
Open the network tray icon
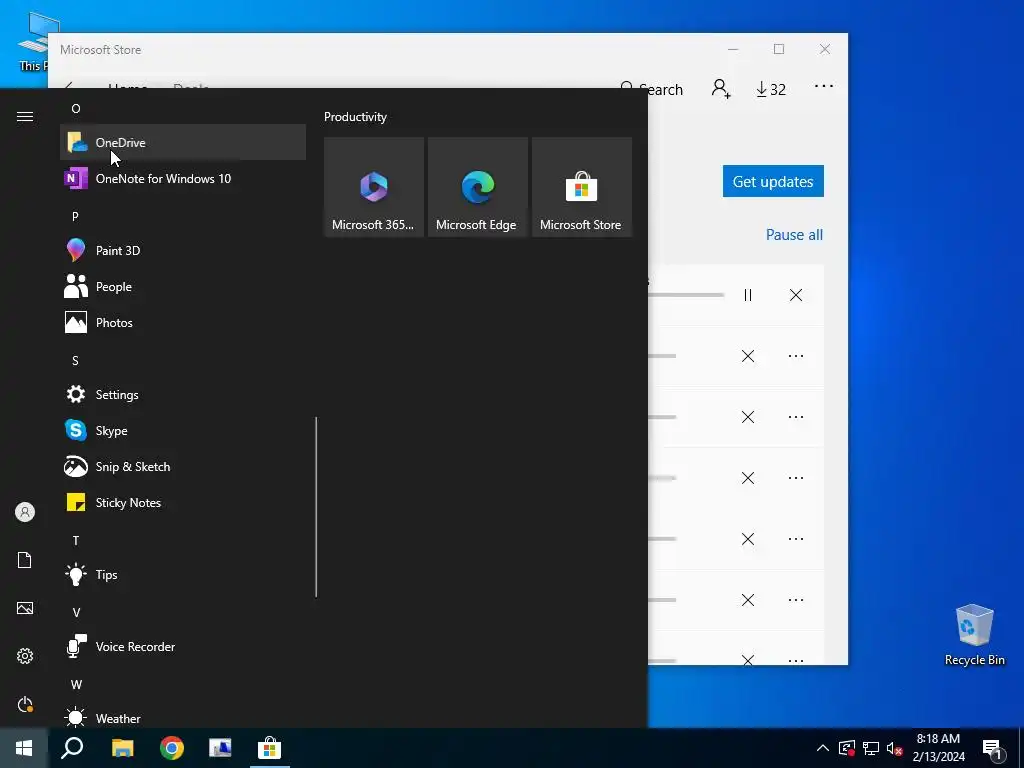coord(871,748)
